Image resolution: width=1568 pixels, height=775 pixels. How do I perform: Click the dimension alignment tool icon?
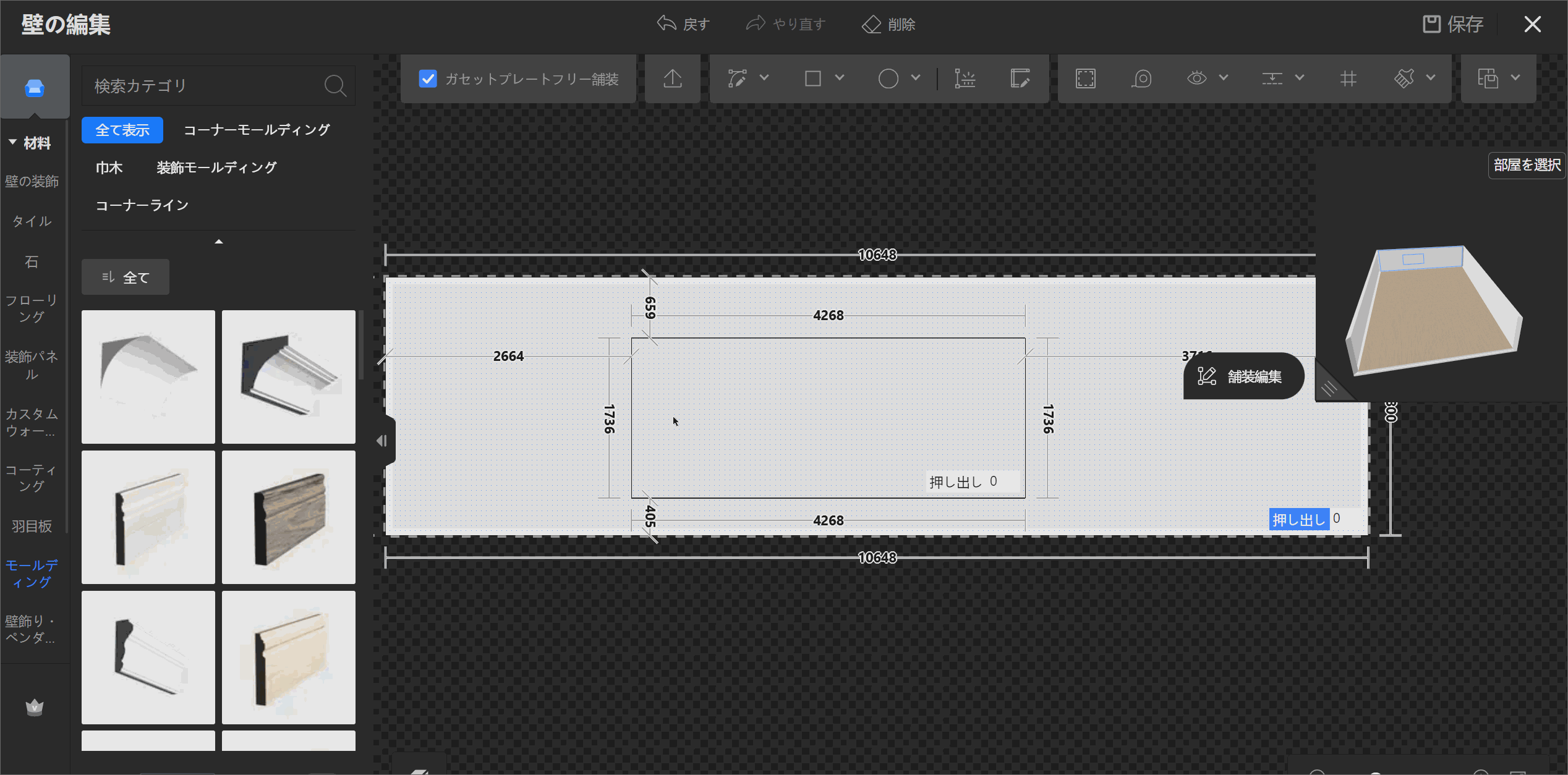(965, 78)
